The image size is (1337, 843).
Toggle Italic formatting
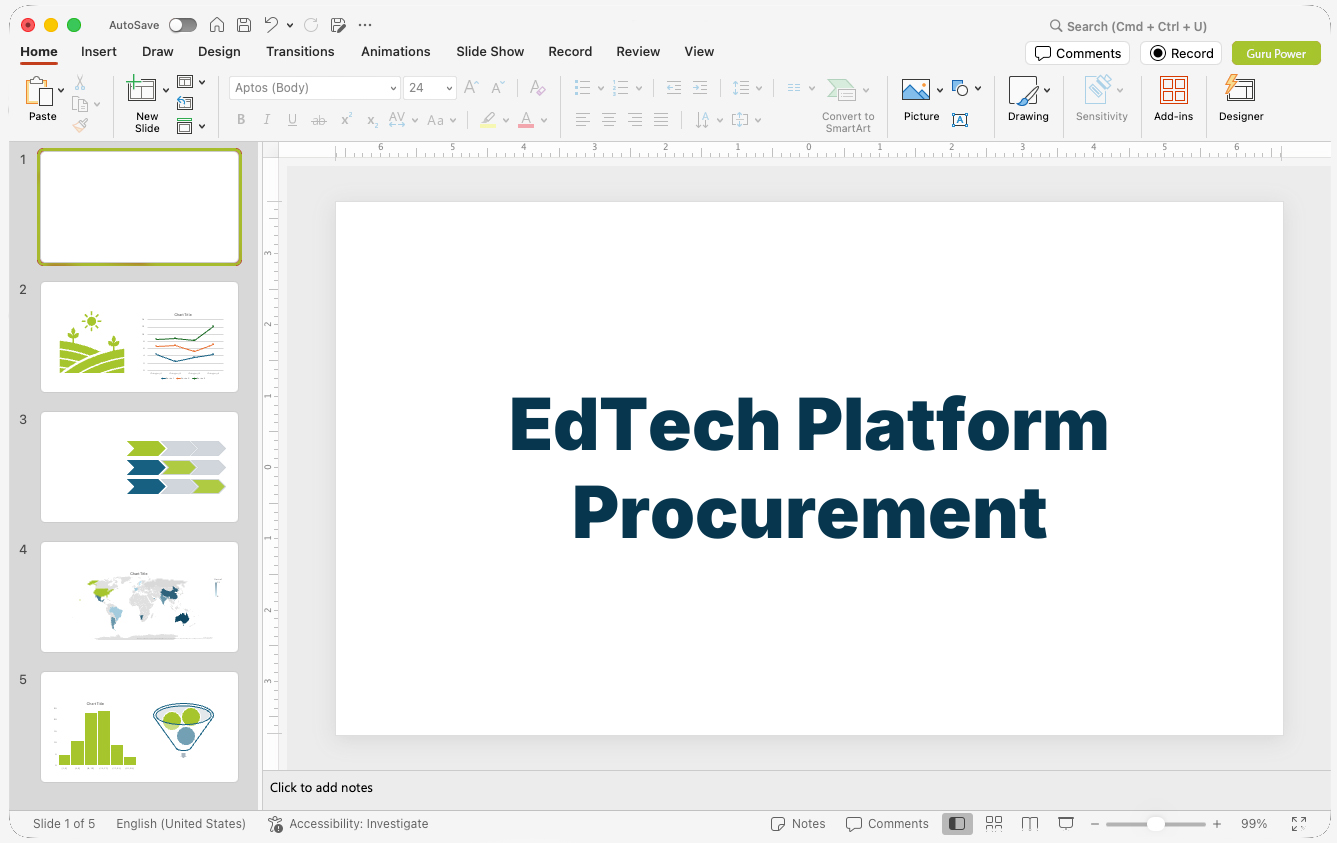click(267, 120)
